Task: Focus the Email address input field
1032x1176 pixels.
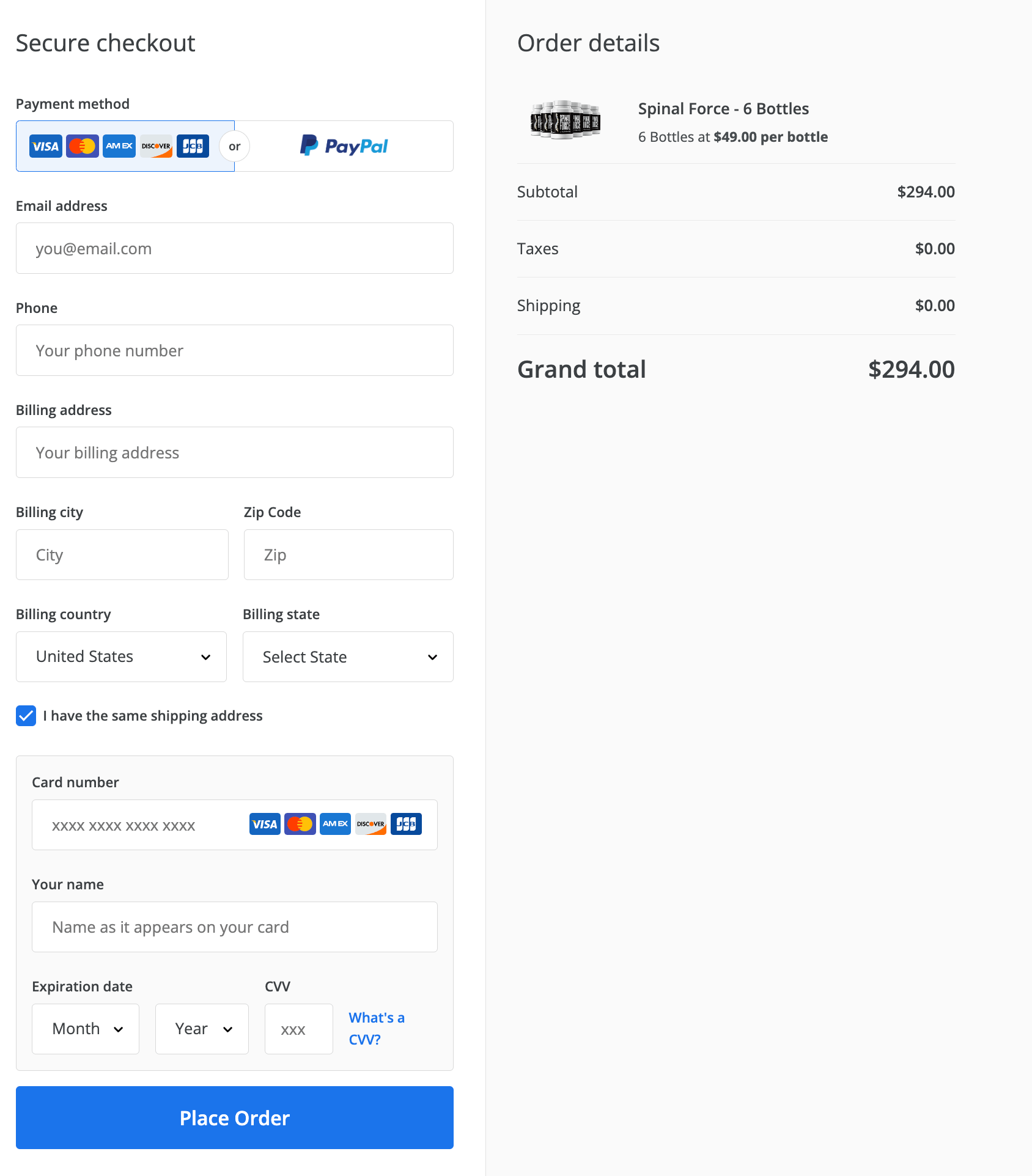Action: click(235, 249)
